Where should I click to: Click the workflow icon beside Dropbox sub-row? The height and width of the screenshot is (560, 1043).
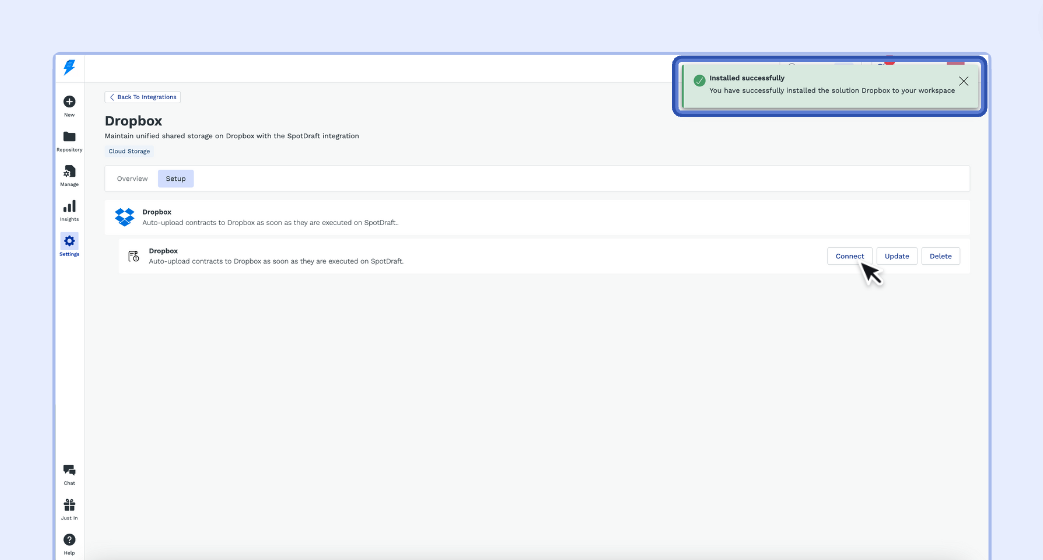134,256
